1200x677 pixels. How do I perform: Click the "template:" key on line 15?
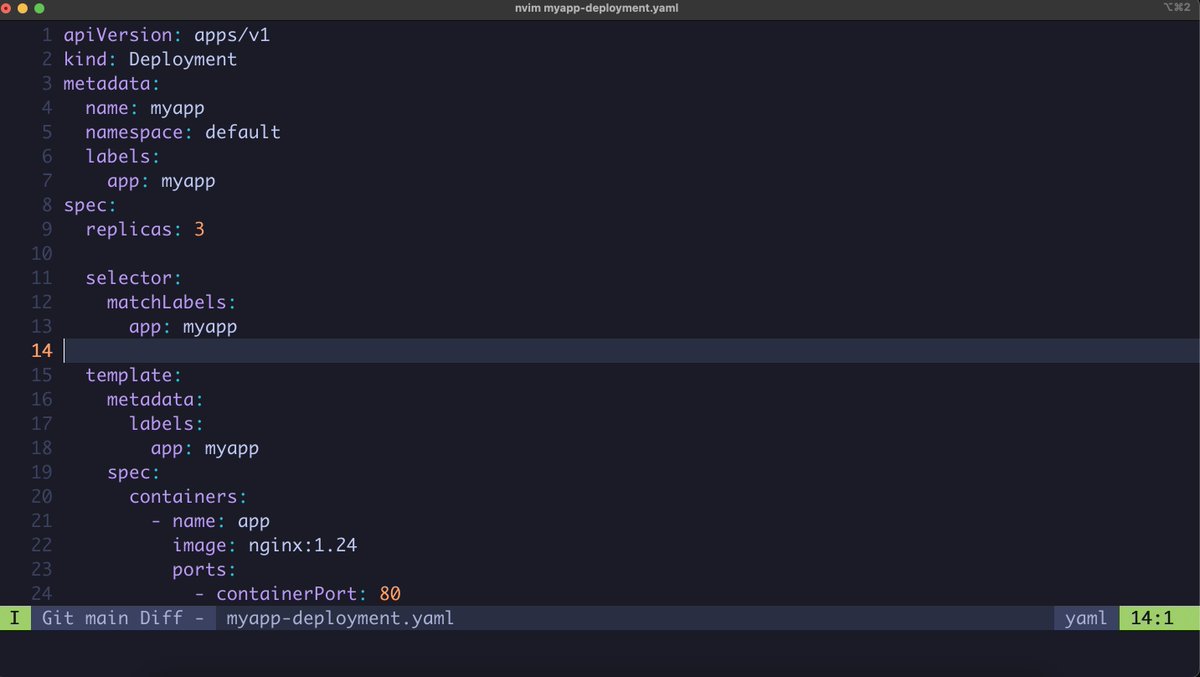[x=133, y=375]
